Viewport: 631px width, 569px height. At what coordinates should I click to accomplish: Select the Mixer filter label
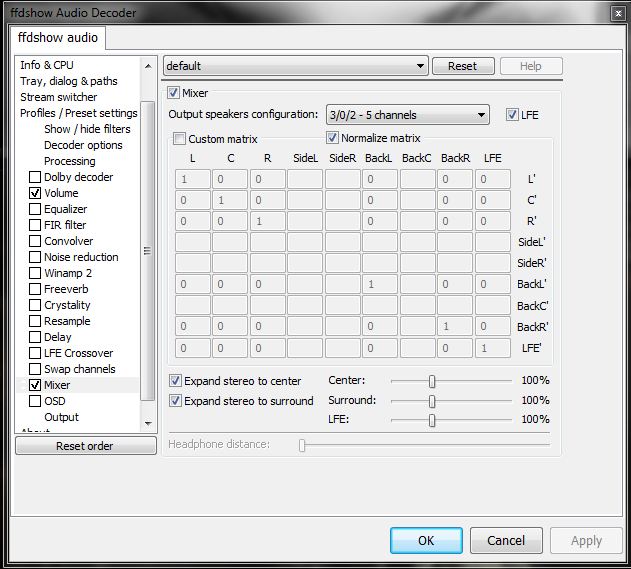point(57,385)
